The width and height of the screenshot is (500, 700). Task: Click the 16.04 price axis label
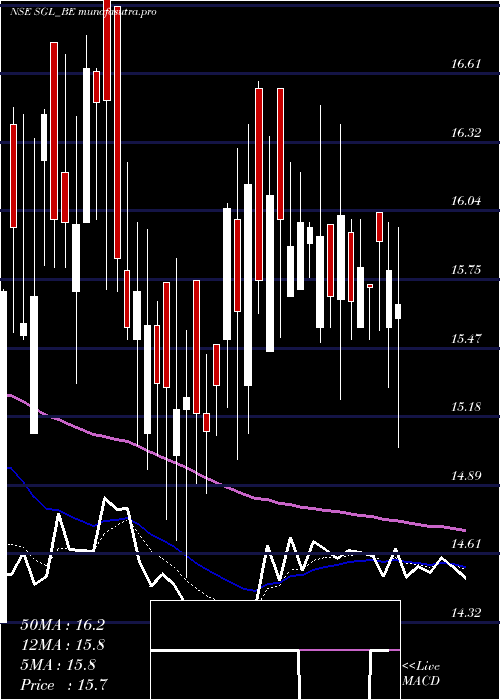(x=466, y=201)
